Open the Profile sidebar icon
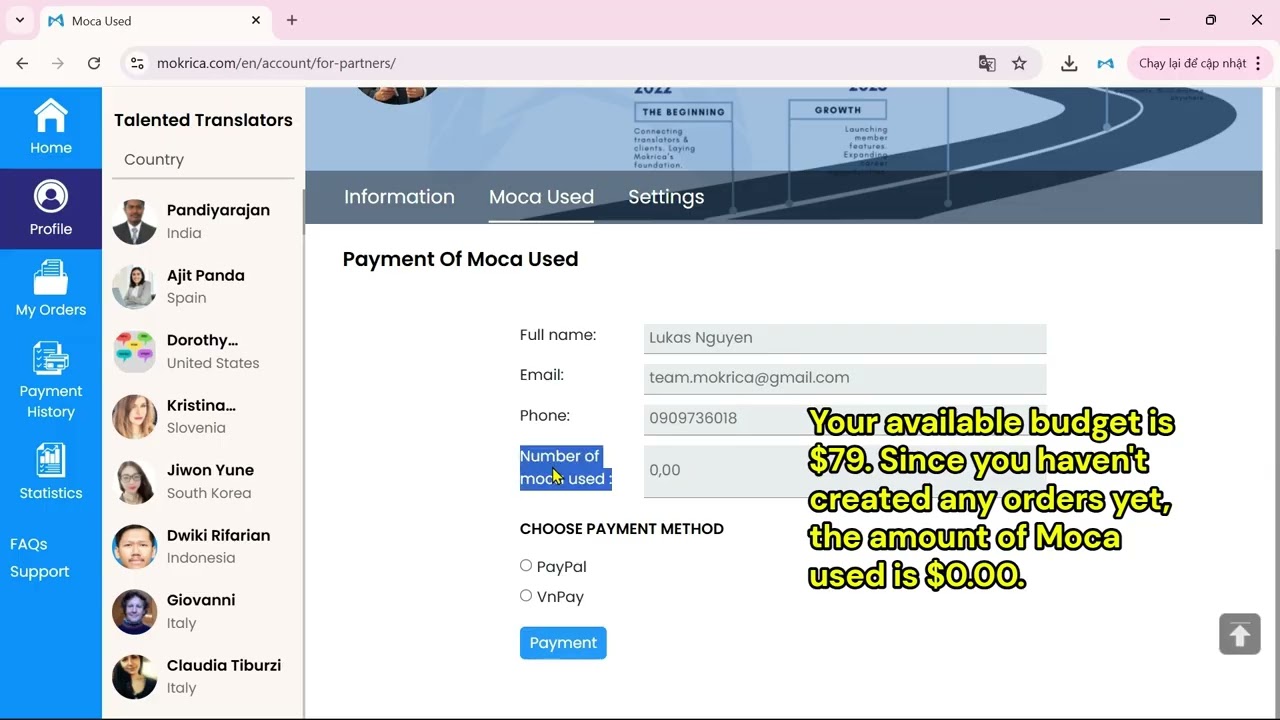The height and width of the screenshot is (720, 1280). coord(50,196)
